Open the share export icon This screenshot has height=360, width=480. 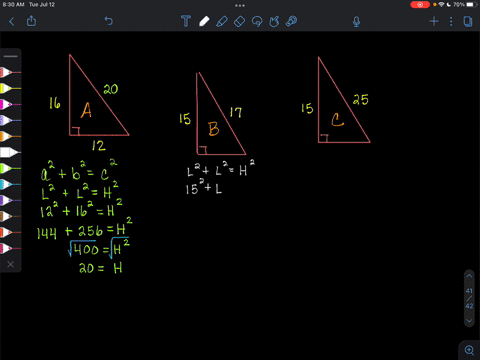31,21
